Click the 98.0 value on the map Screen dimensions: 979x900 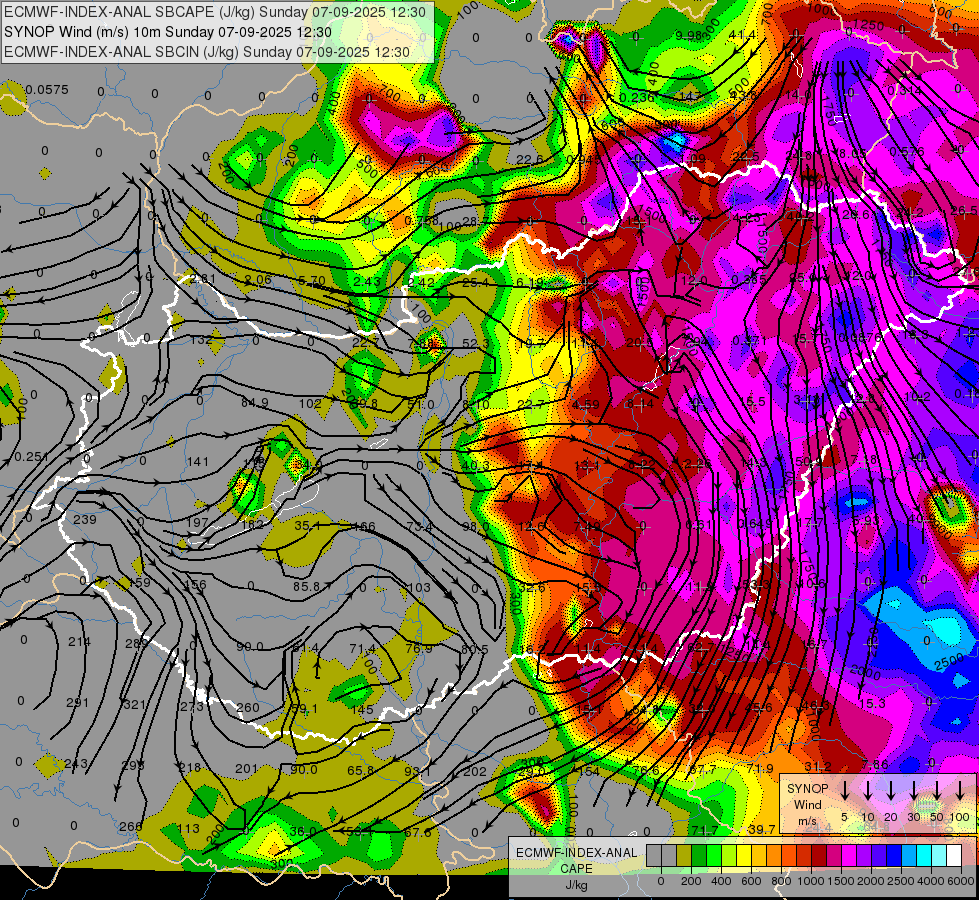point(476,527)
